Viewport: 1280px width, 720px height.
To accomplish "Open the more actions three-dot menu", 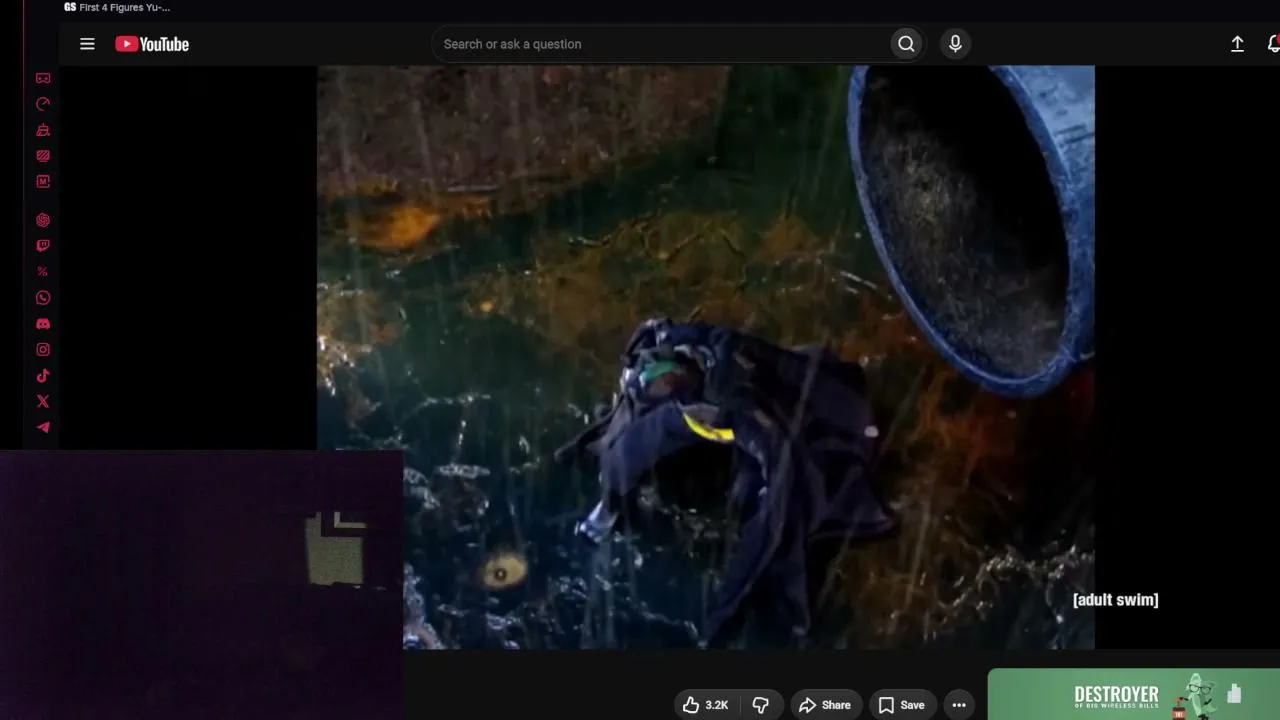I will (x=959, y=705).
